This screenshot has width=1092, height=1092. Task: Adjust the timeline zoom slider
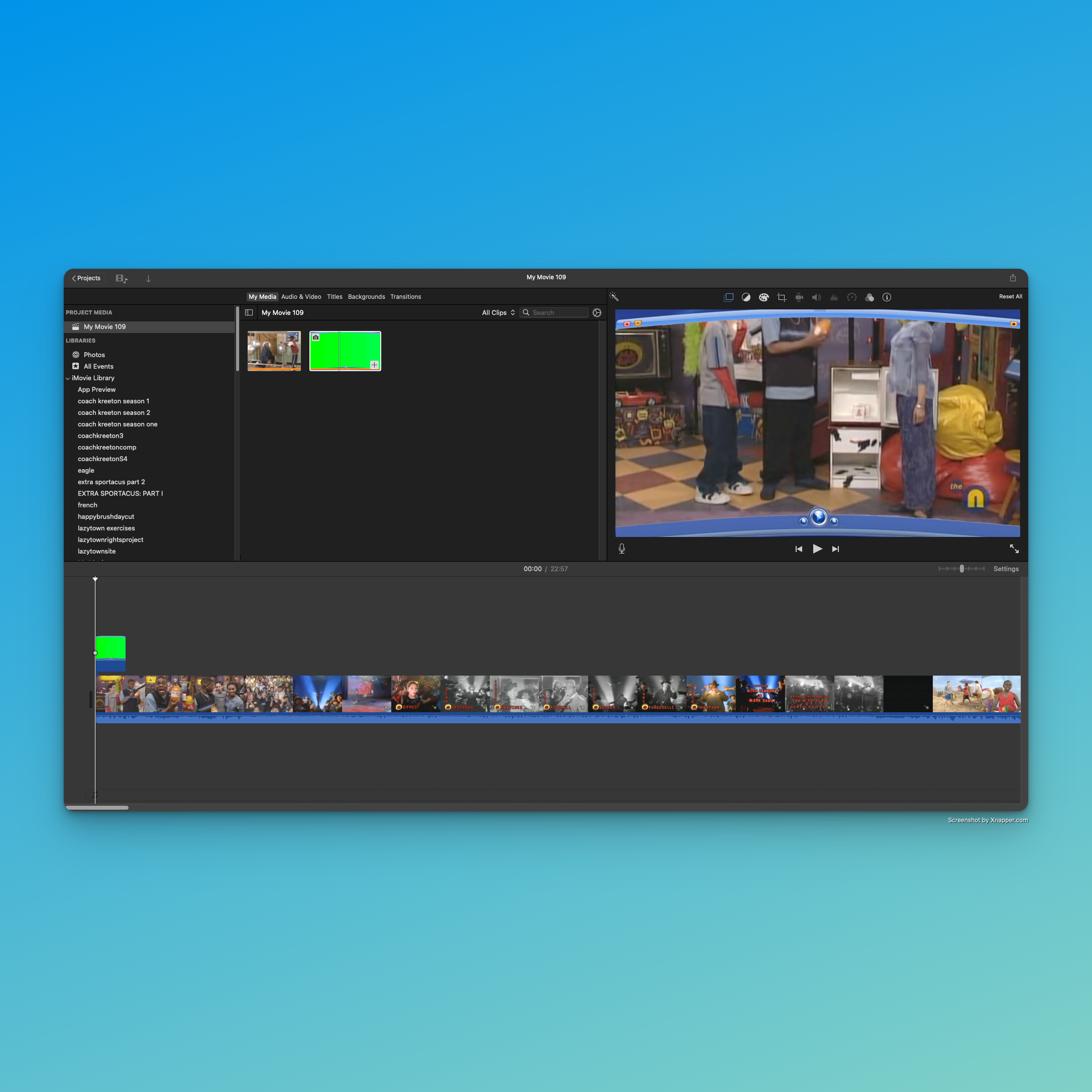coord(961,569)
